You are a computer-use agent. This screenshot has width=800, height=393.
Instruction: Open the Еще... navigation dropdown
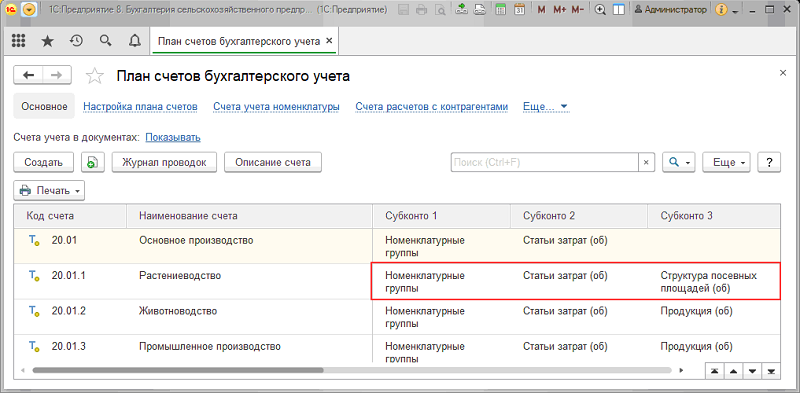point(545,107)
